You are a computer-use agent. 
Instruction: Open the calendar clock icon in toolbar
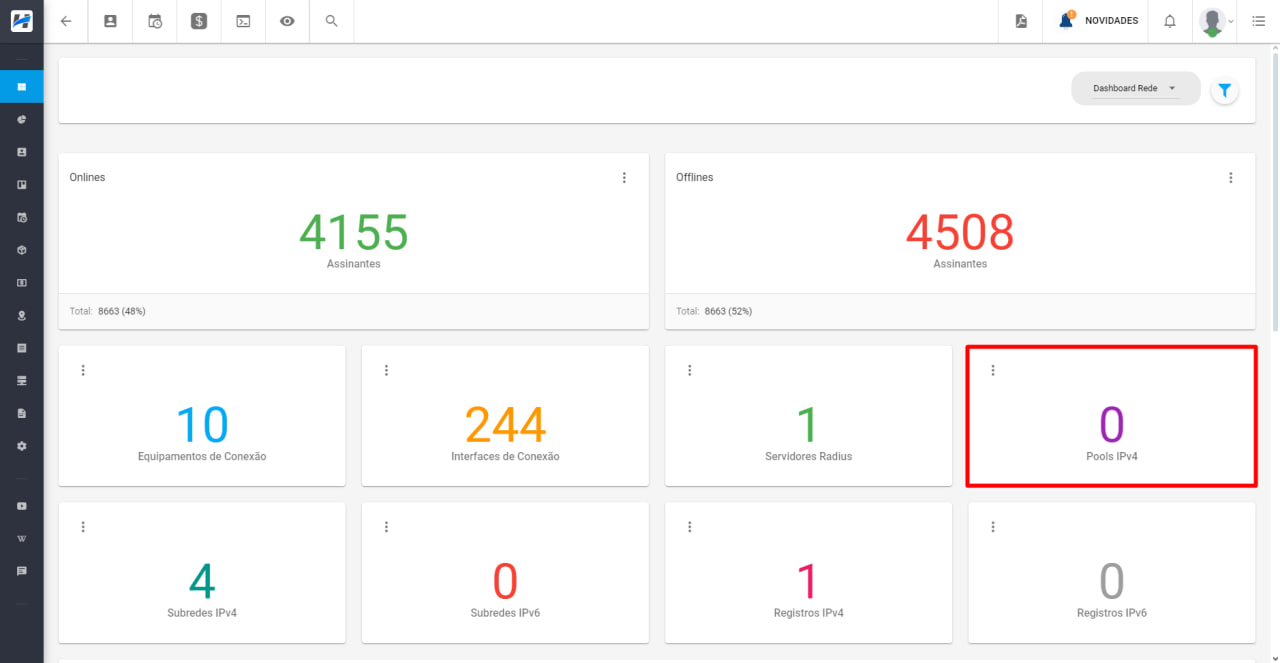coord(155,21)
